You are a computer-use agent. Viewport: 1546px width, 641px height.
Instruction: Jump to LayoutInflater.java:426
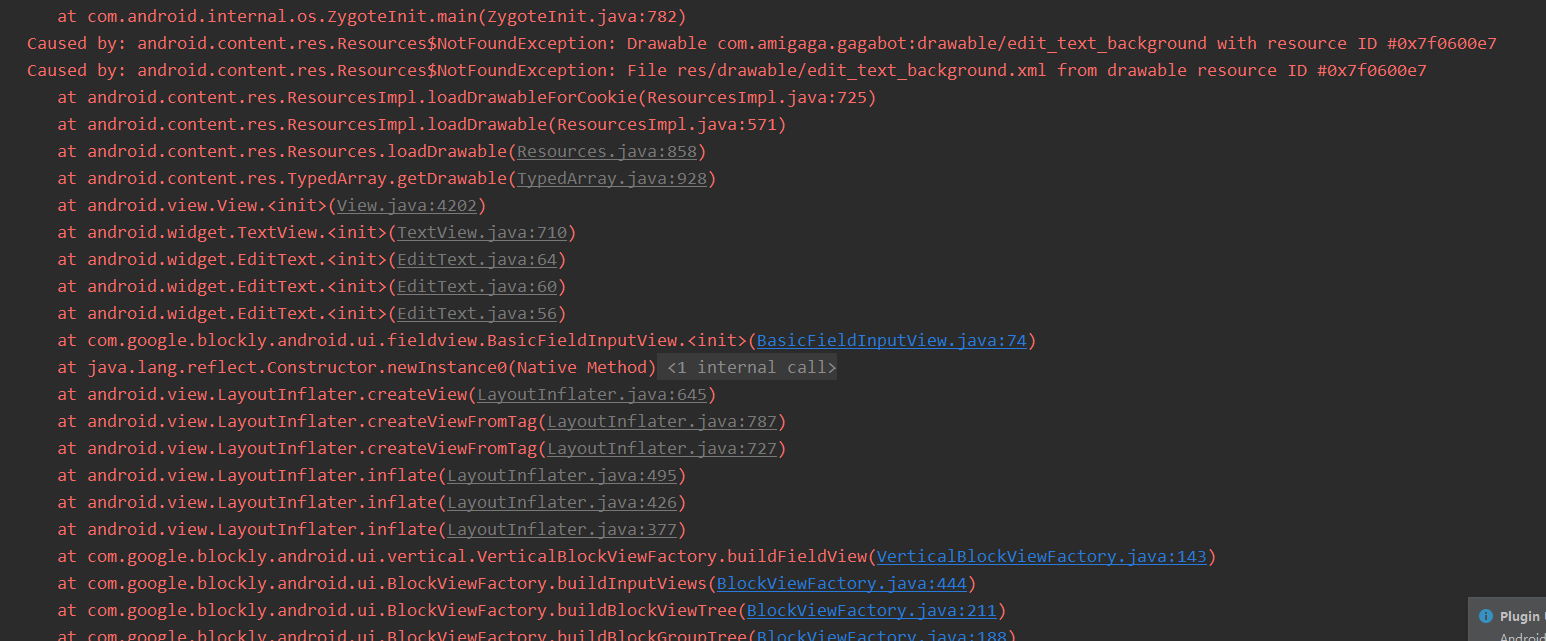[562, 503]
